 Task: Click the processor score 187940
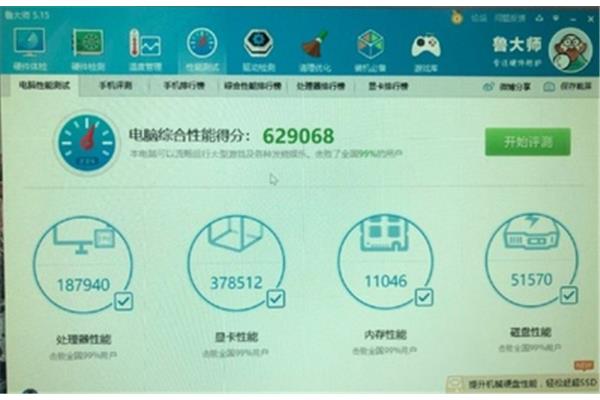[x=83, y=285]
